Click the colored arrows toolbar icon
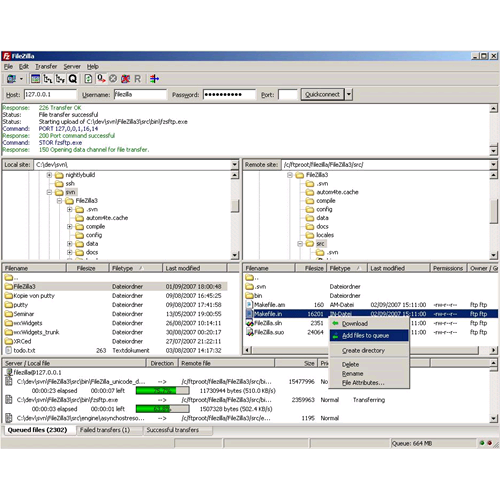Viewport: 500px width, 500px height. (154, 79)
